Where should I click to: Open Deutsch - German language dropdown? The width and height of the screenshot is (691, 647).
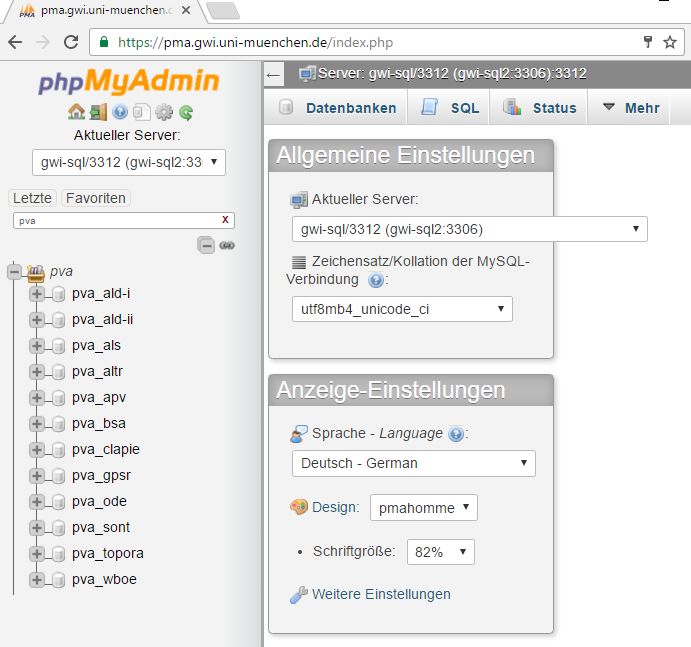point(413,463)
